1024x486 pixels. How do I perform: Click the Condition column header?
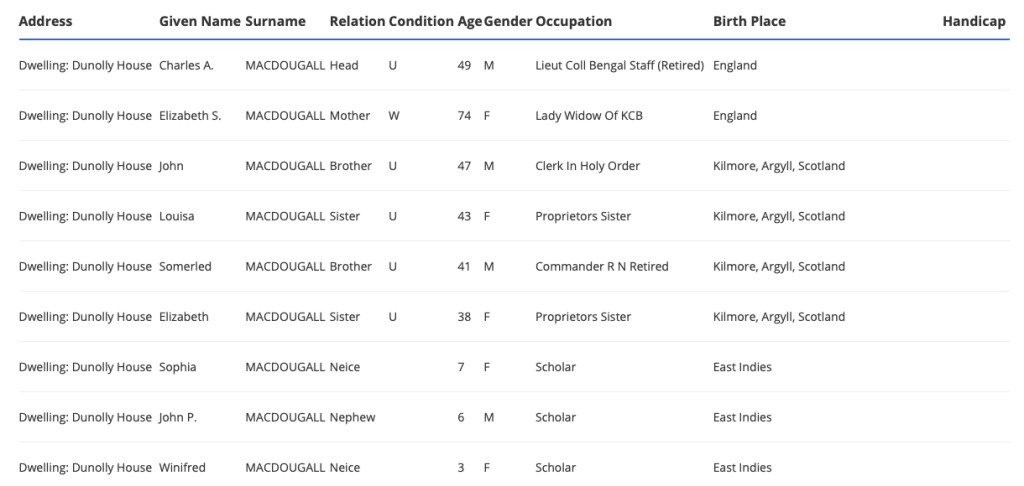420,21
